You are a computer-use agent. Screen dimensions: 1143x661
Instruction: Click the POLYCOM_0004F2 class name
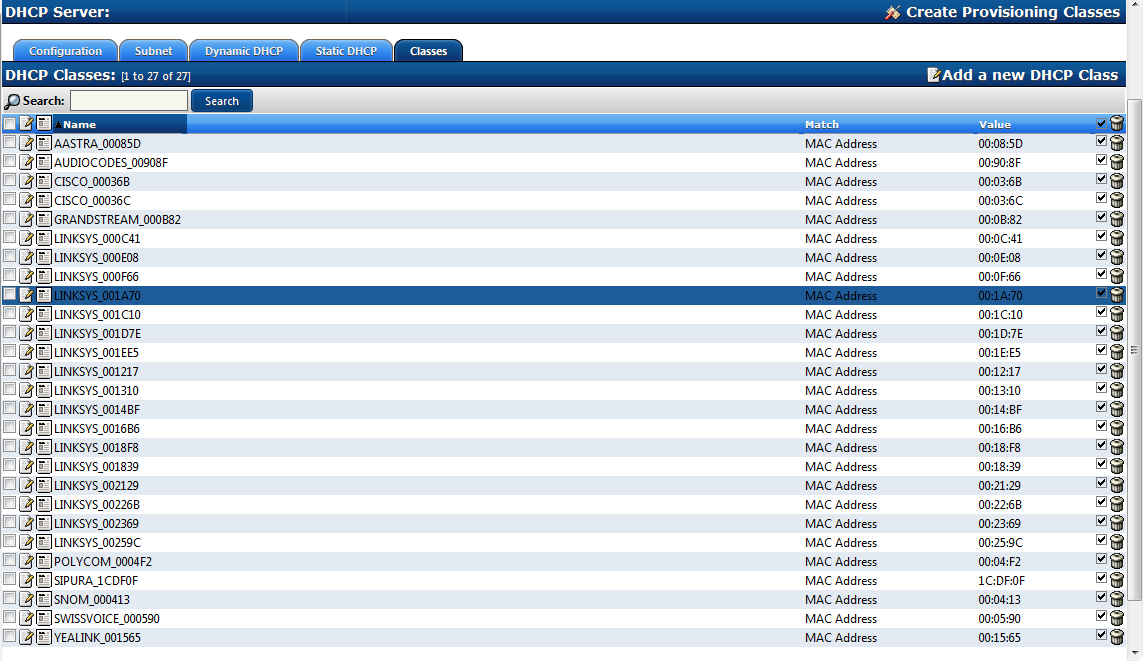pyautogui.click(x=103, y=561)
